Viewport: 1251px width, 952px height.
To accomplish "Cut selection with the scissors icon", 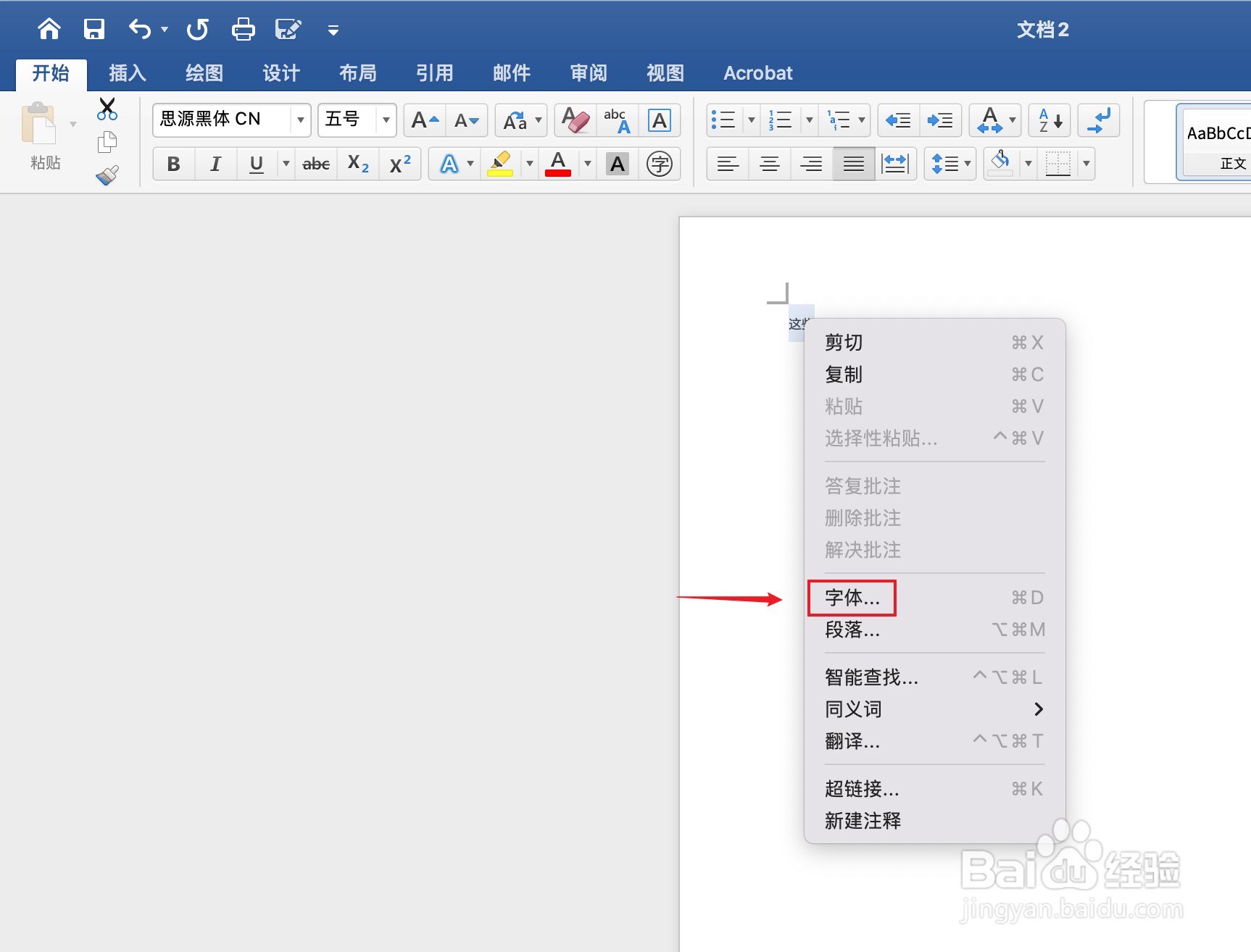I will pyautogui.click(x=107, y=109).
